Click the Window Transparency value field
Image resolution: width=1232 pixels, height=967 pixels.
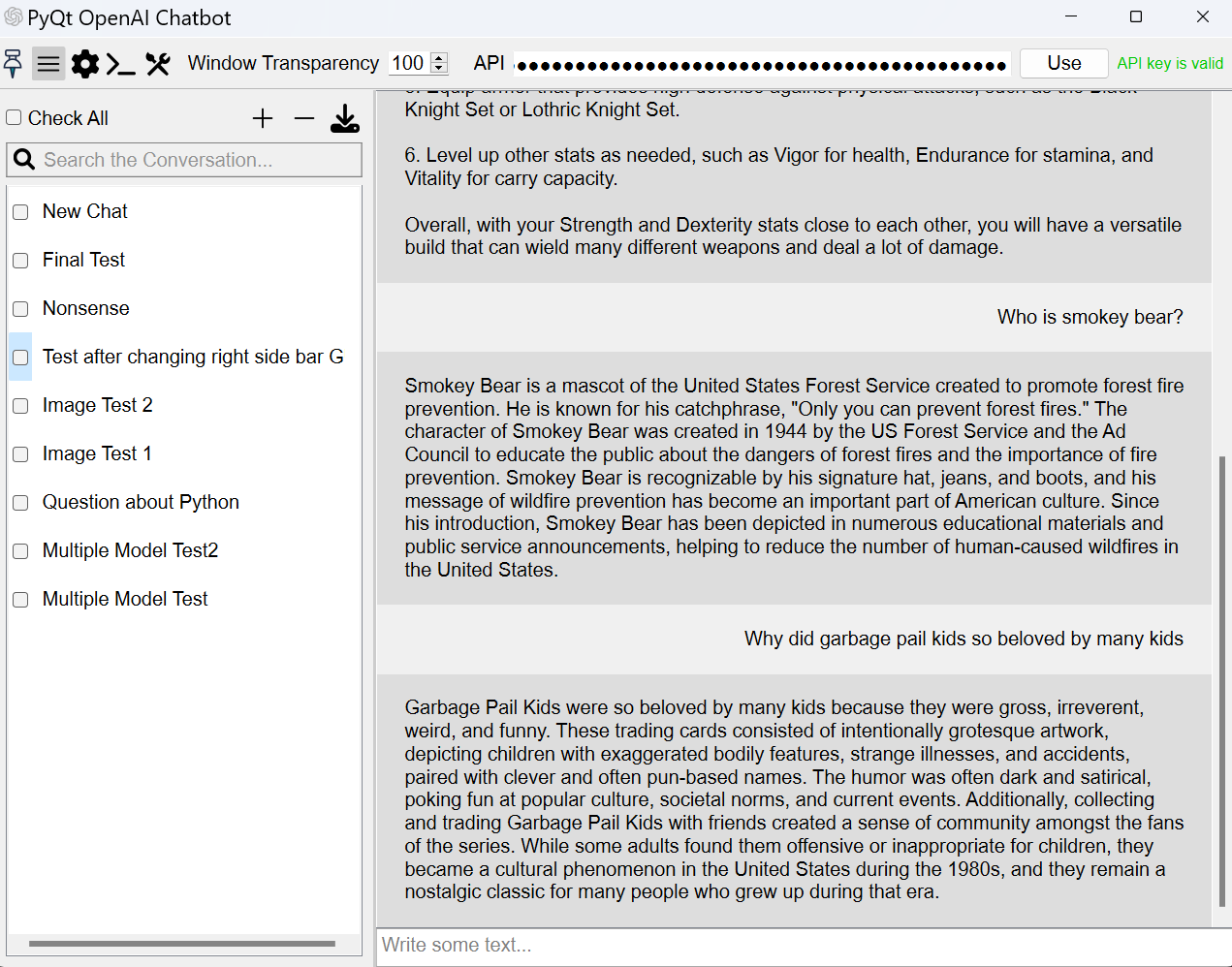pyautogui.click(x=409, y=63)
